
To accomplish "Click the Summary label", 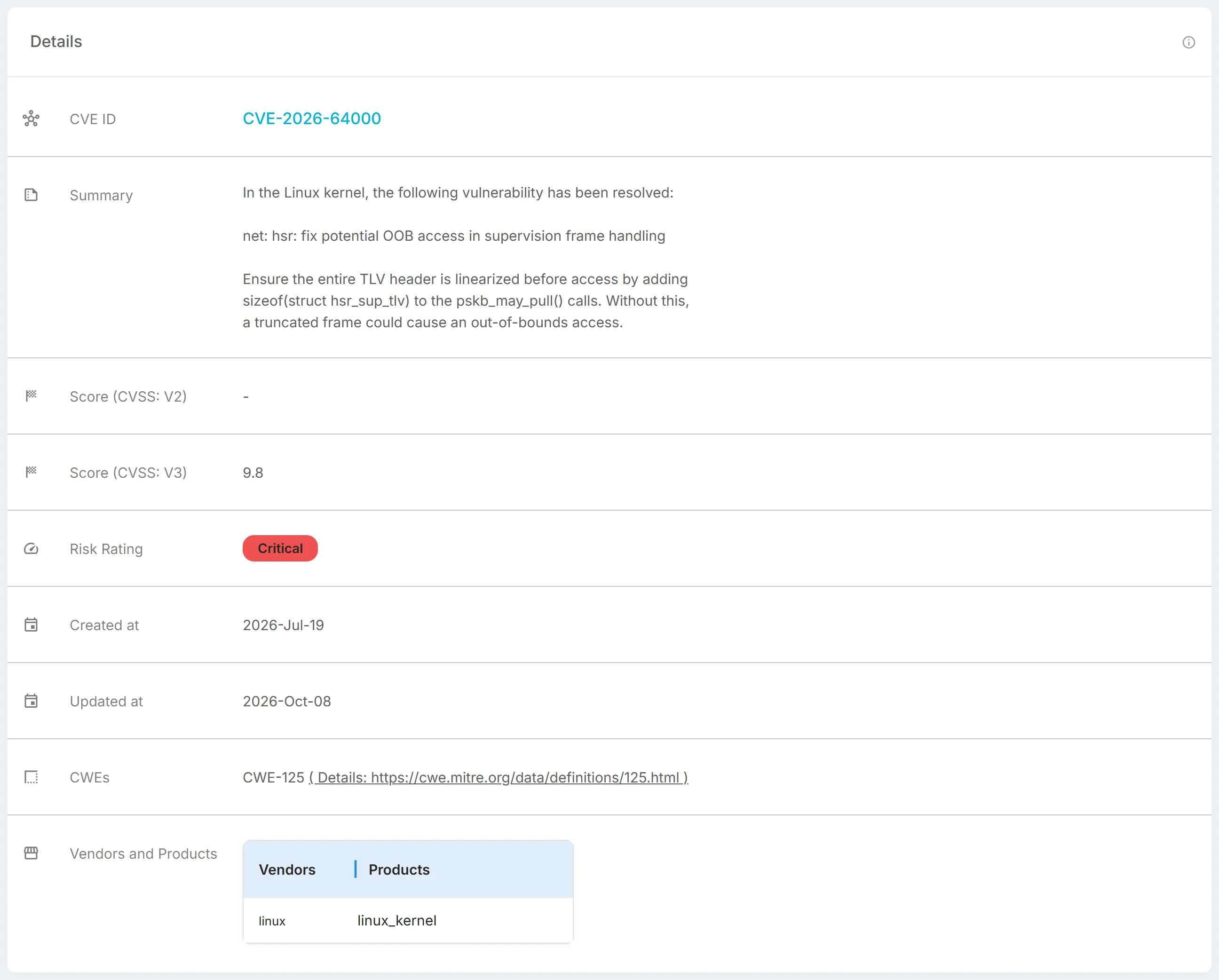I will (101, 196).
